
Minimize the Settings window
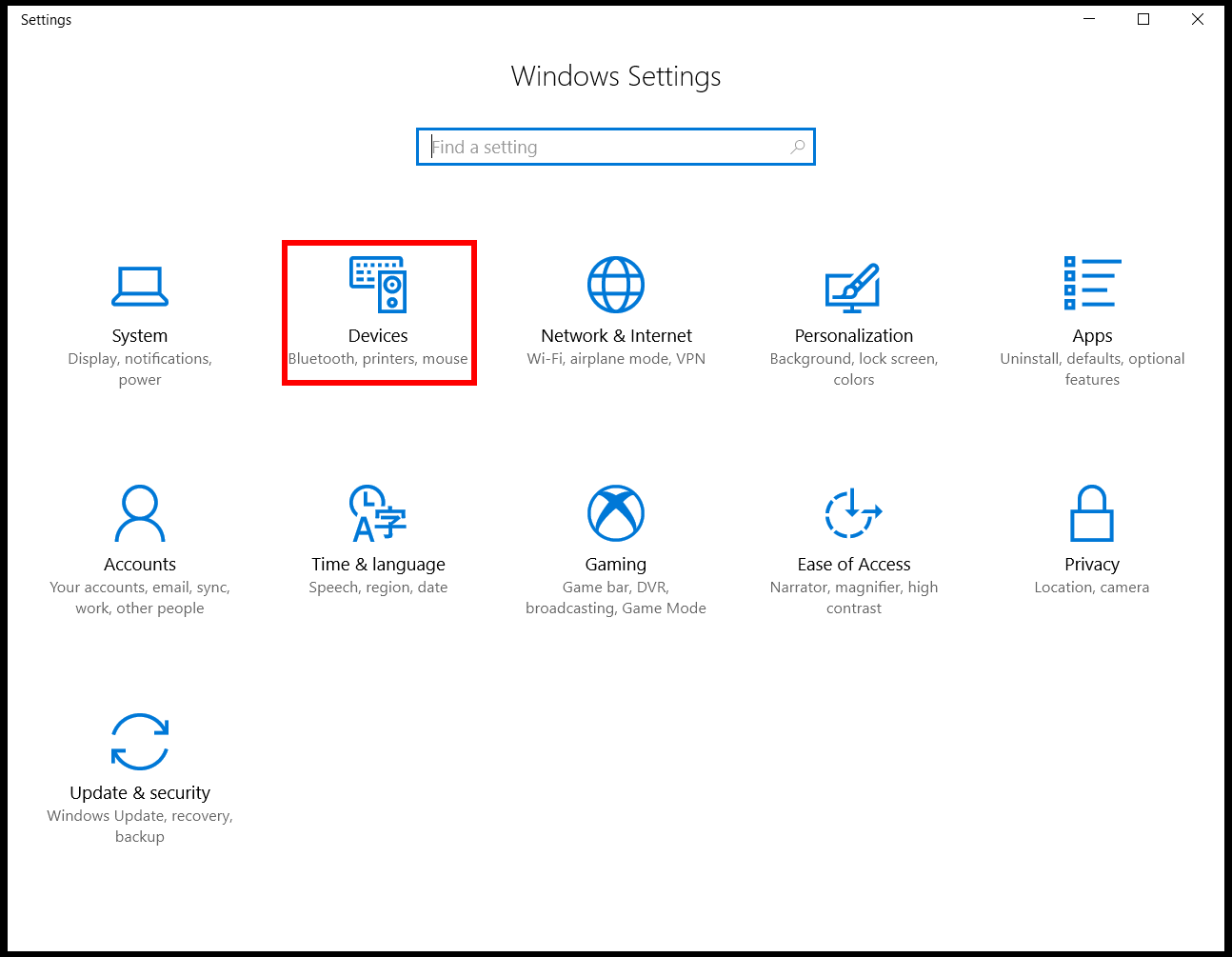(1090, 19)
